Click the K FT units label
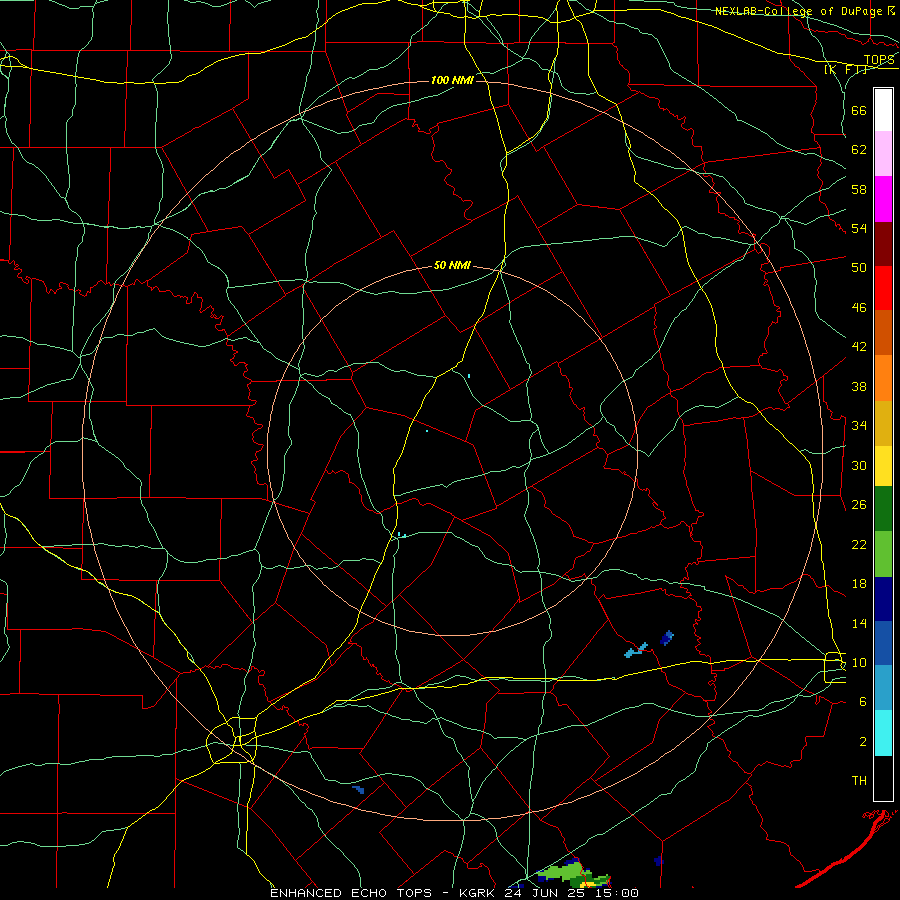Image resolution: width=900 pixels, height=900 pixels. (846, 70)
